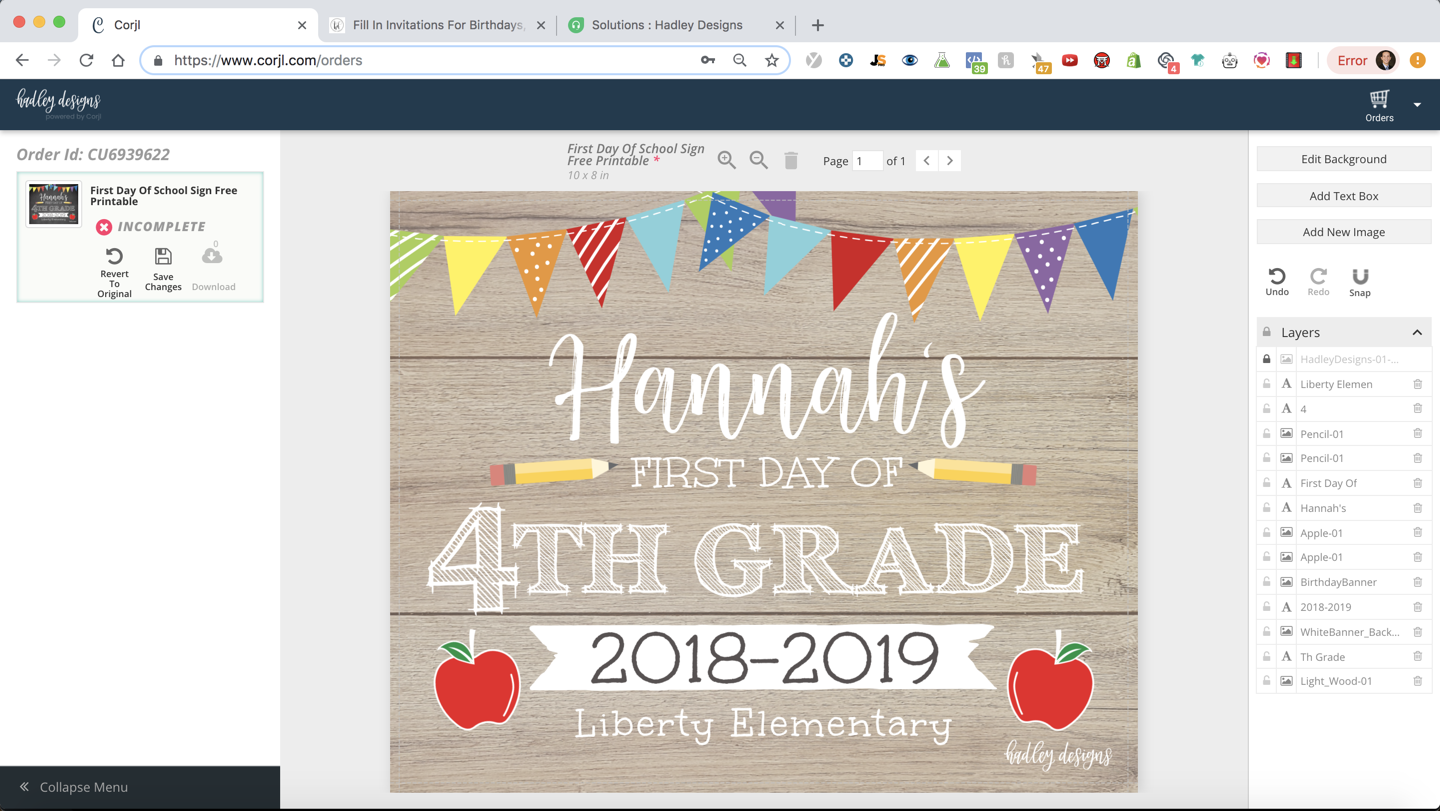Viewport: 1440px width, 811px height.
Task: Open the order item thumbnail
Action: click(54, 204)
